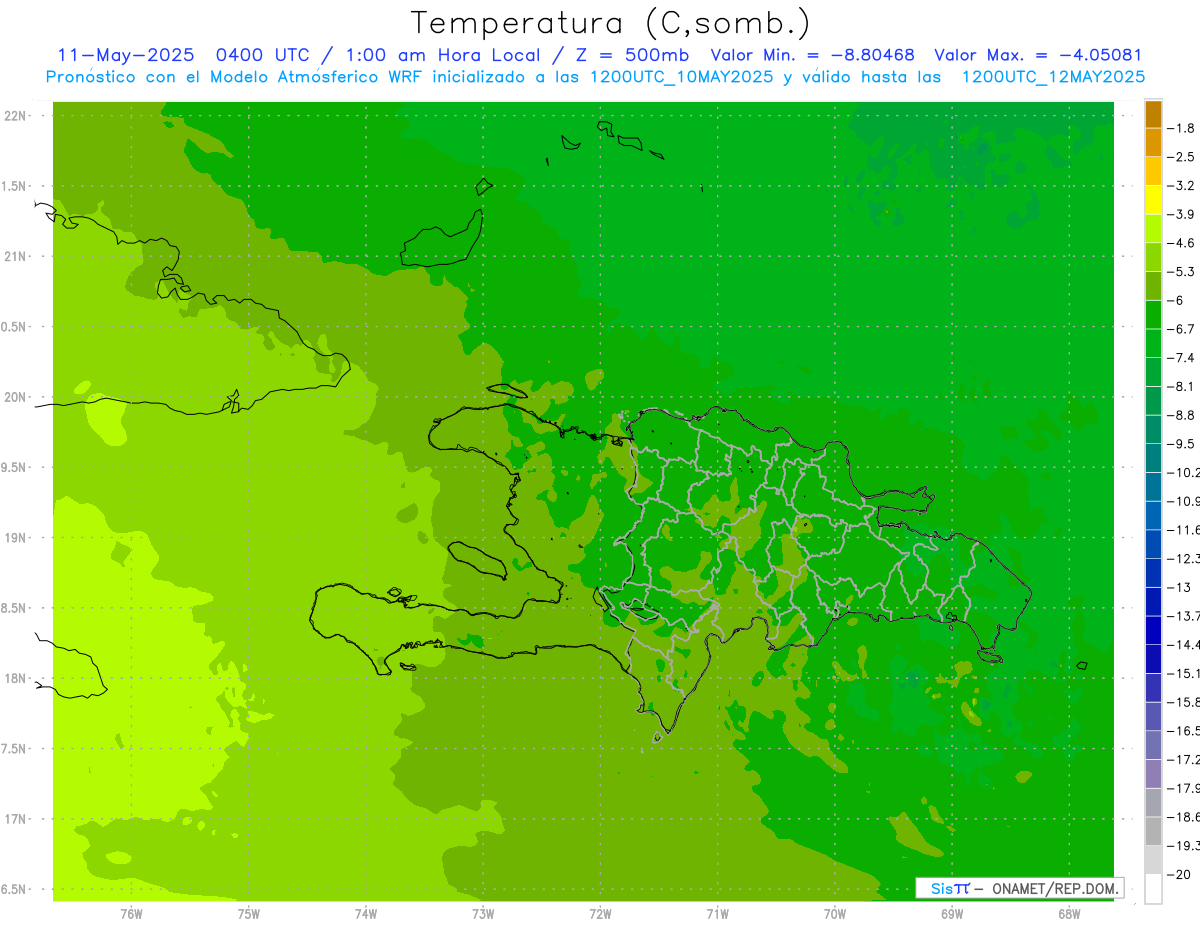Select the '11-May-2025' date text

click(126, 55)
